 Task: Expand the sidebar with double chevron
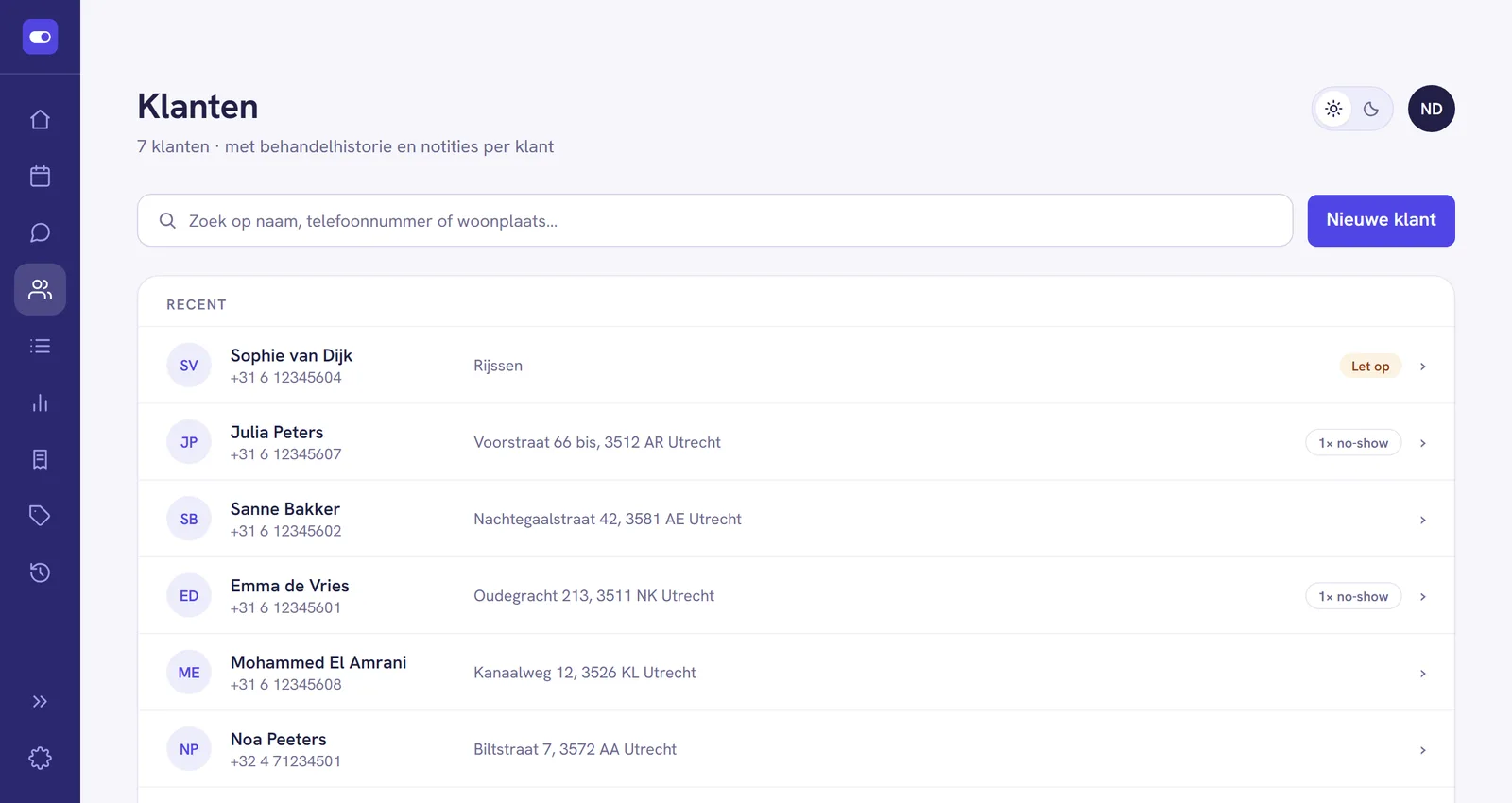[x=40, y=701]
